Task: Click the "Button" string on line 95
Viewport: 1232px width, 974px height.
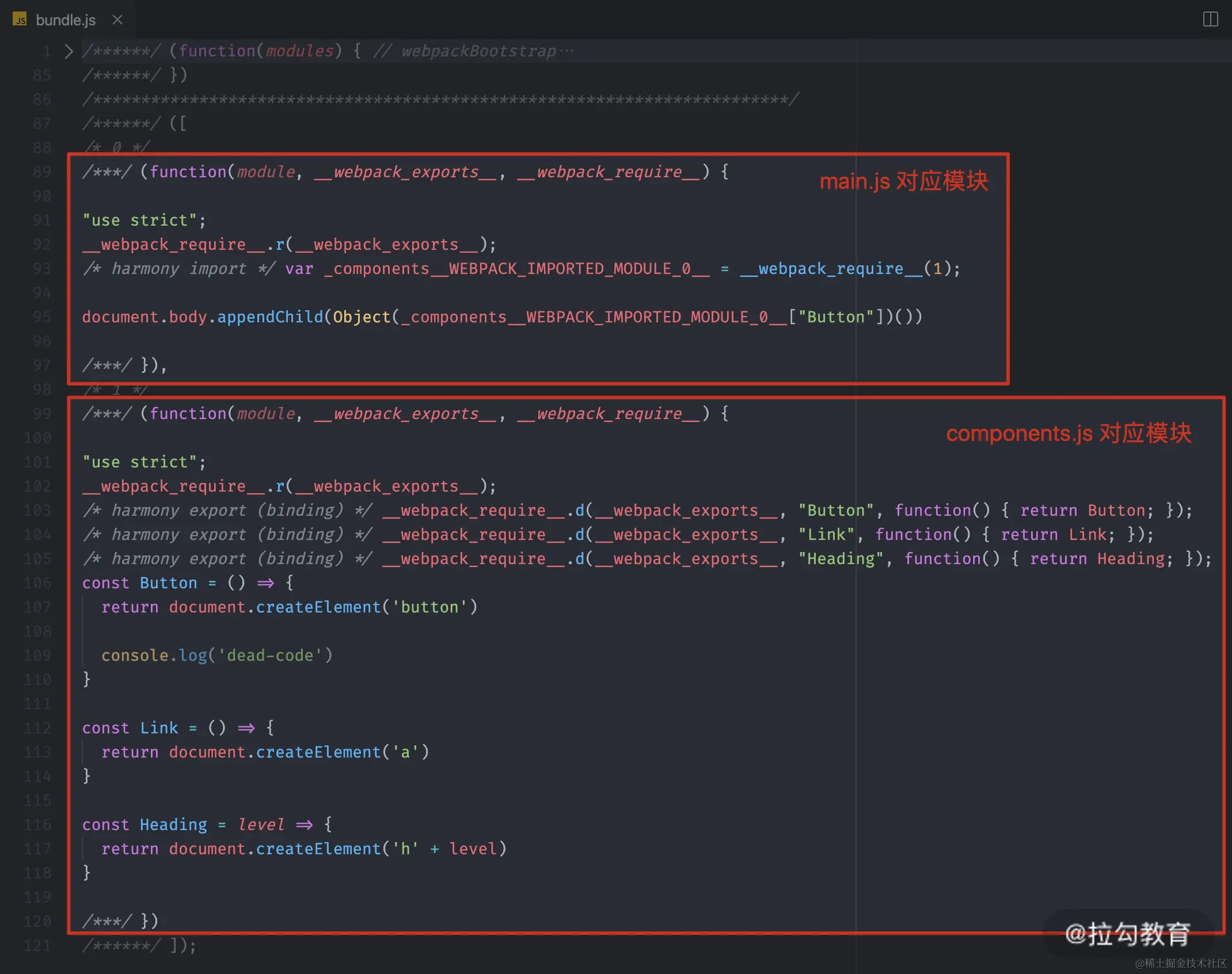Action: (835, 317)
